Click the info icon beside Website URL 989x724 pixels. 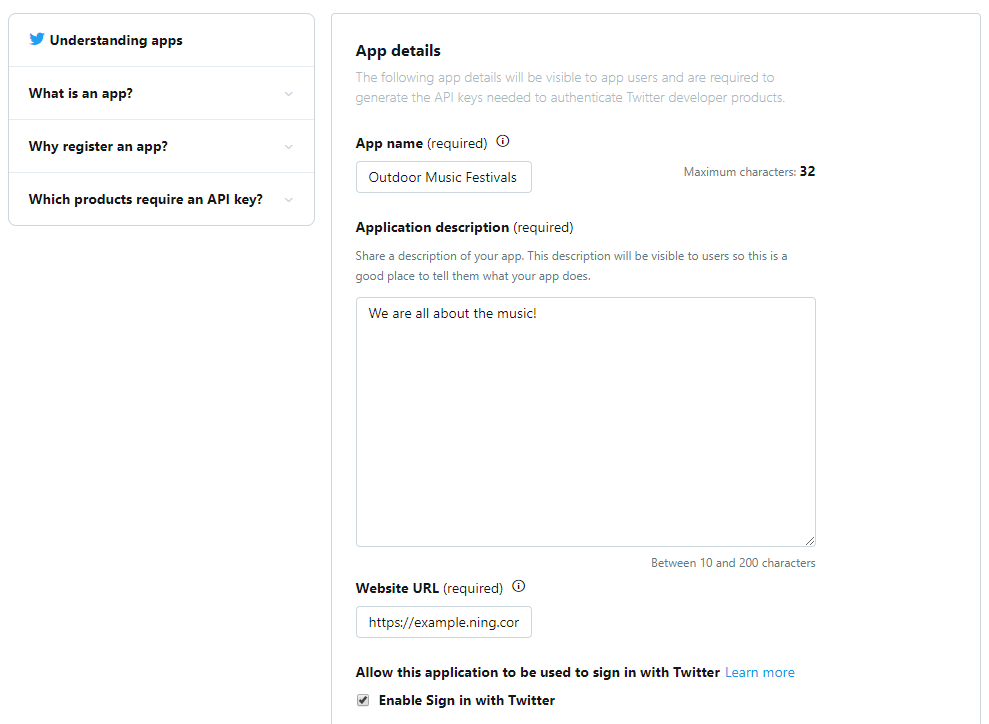coord(518,586)
